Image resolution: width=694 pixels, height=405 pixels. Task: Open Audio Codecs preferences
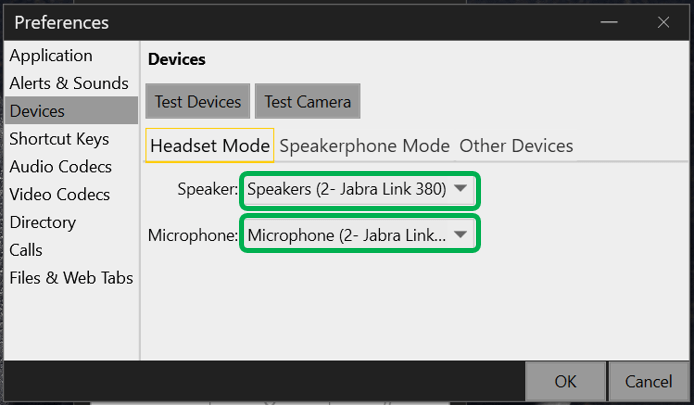60,167
